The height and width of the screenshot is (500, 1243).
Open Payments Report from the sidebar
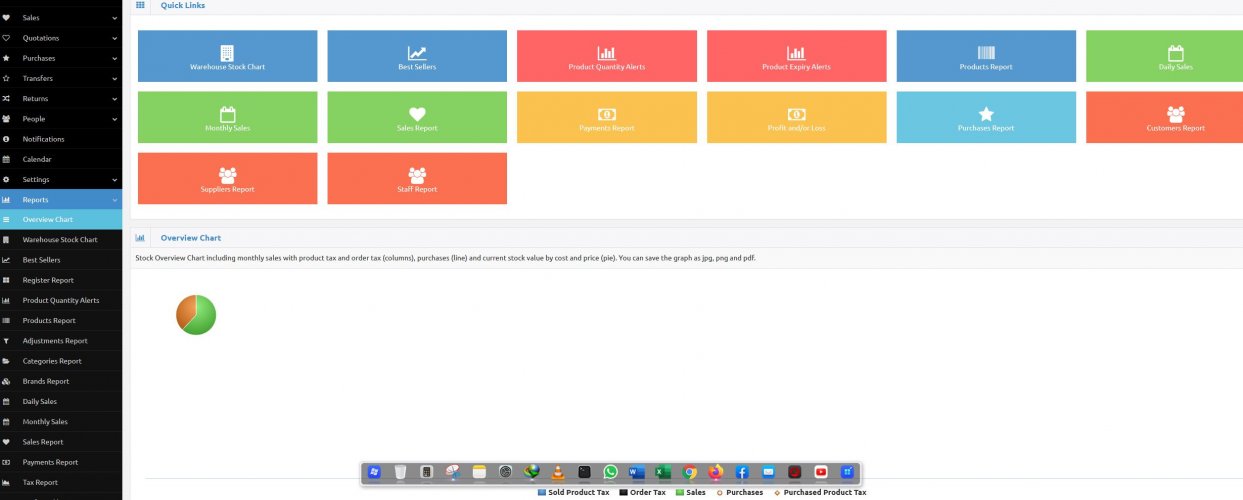(61, 462)
